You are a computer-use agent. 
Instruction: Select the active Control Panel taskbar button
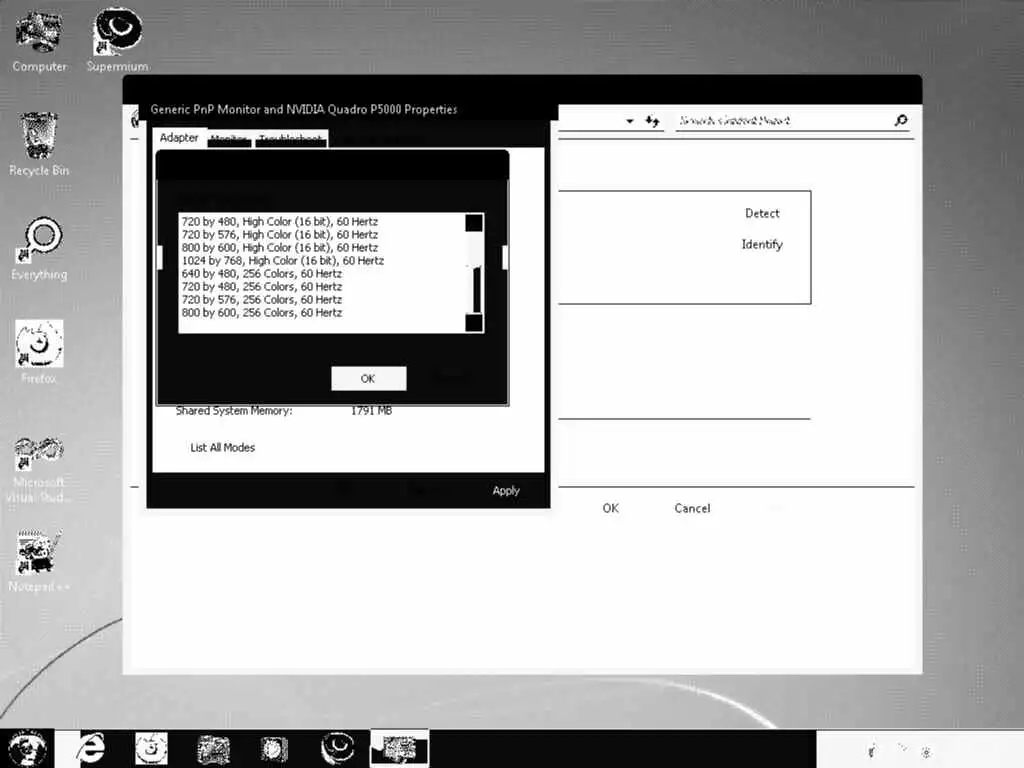pos(400,748)
